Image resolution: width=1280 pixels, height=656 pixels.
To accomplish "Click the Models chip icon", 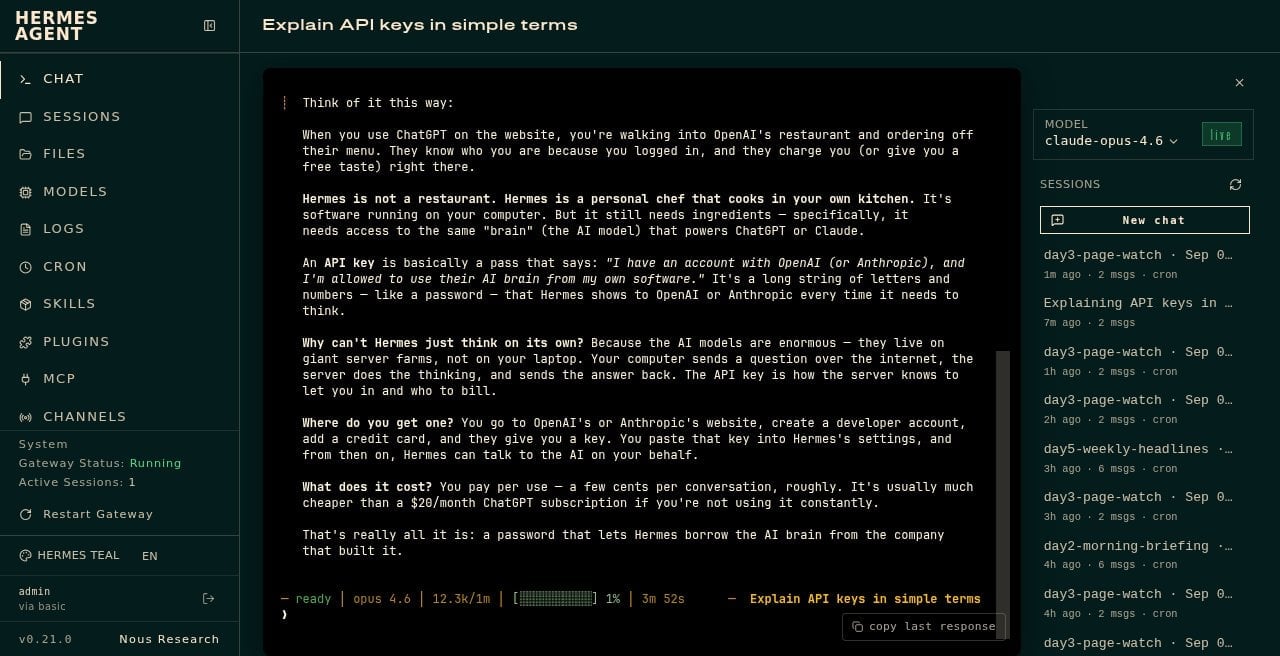I will click(x=26, y=192).
